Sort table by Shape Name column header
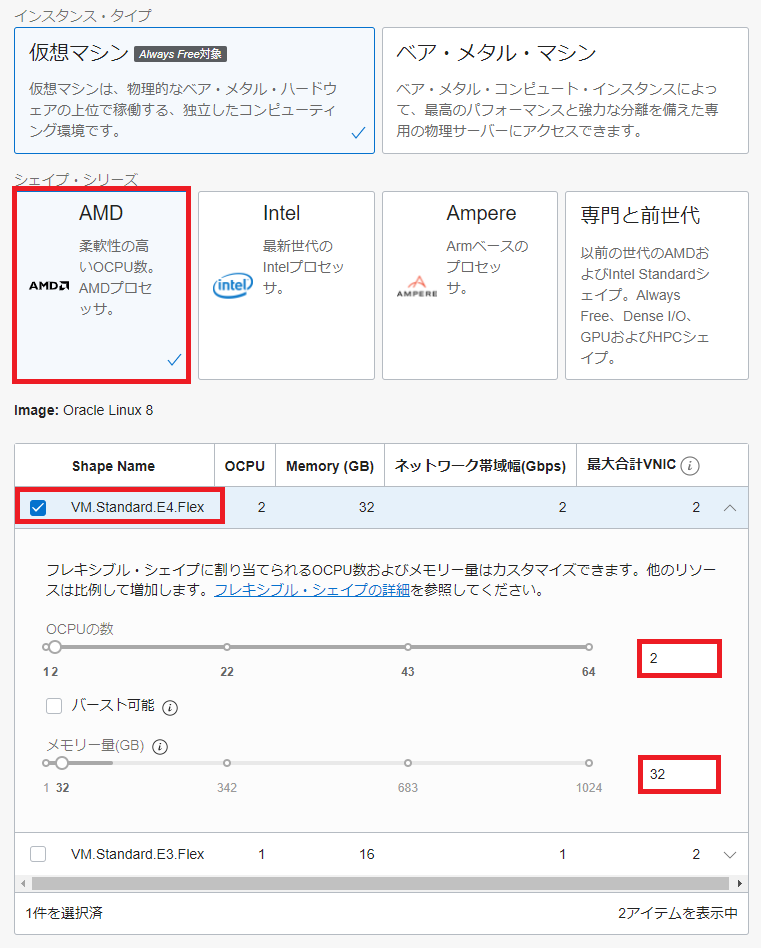 coord(113,466)
